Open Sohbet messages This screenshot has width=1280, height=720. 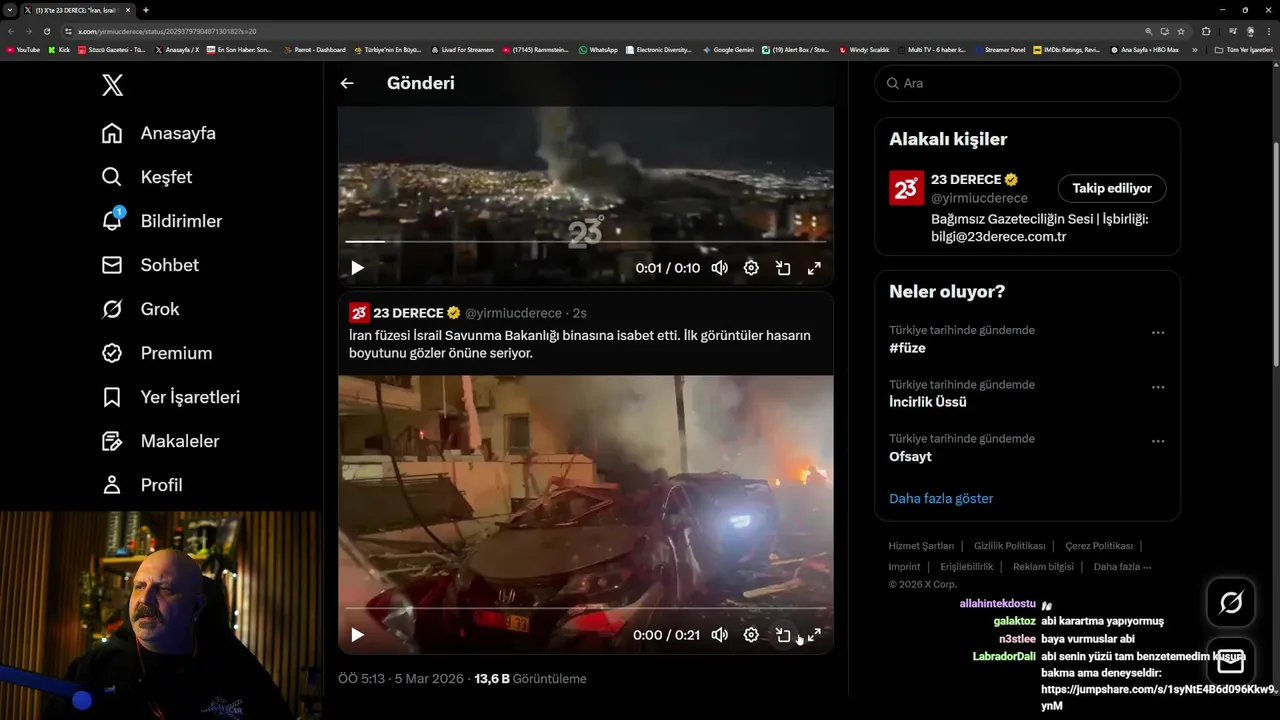point(150,265)
